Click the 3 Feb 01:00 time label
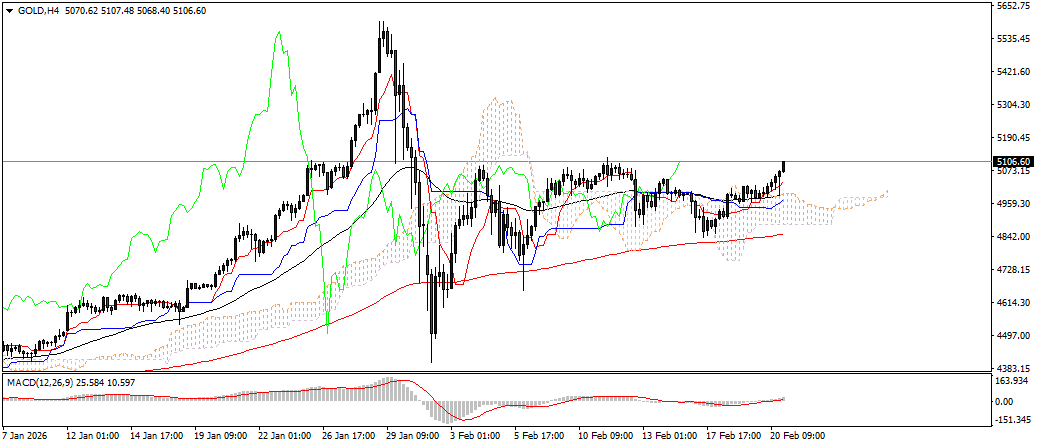Screen dimensions: 1037x447 coord(476,436)
